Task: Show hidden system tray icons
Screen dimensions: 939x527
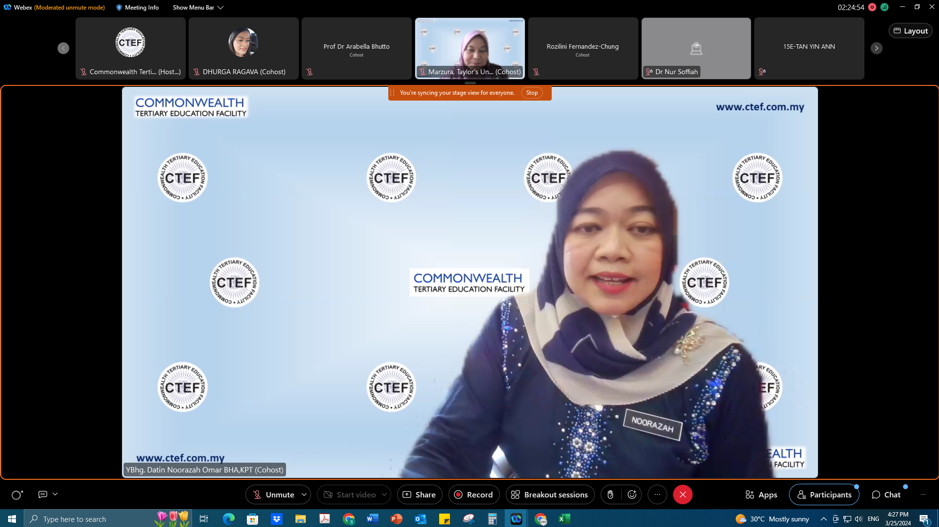Action: (823, 519)
